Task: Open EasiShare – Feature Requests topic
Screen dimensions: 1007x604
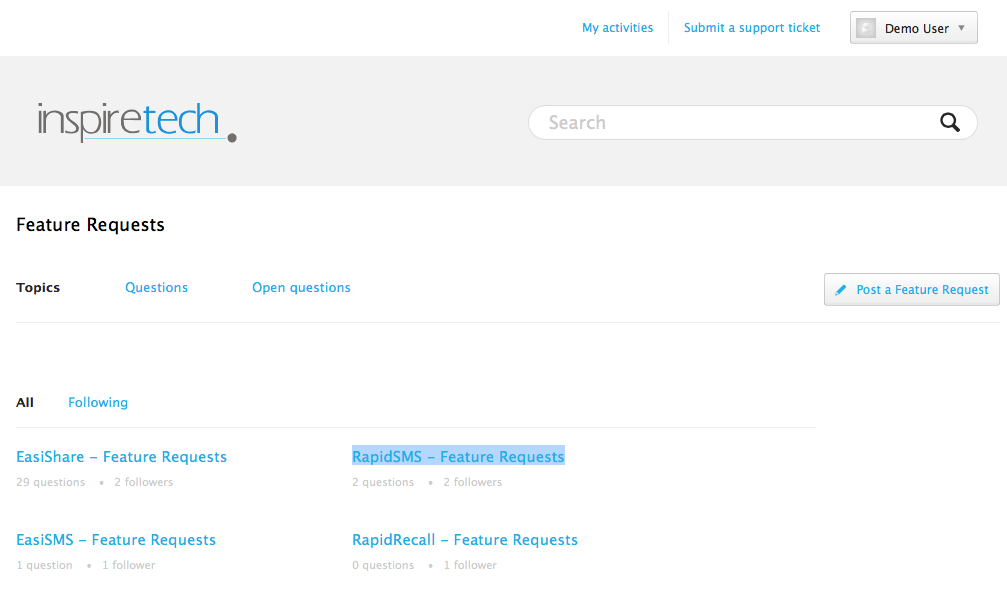Action: (121, 457)
